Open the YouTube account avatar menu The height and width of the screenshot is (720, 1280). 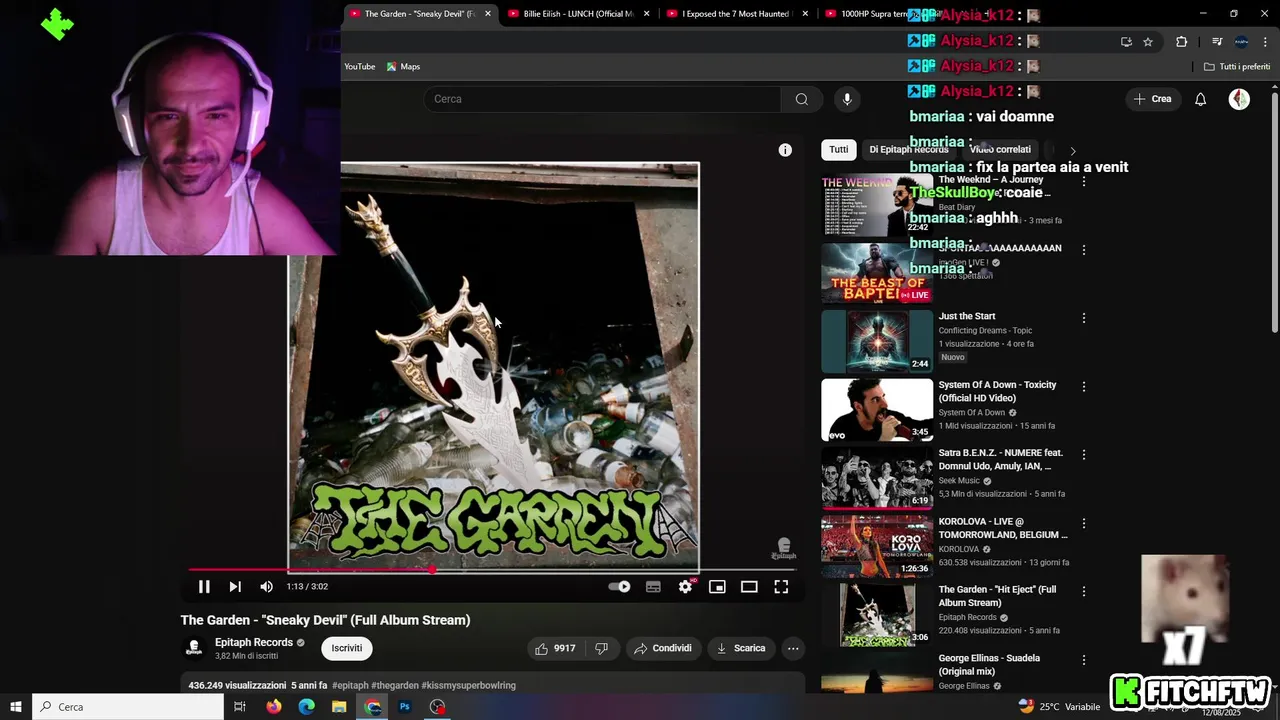(1239, 99)
